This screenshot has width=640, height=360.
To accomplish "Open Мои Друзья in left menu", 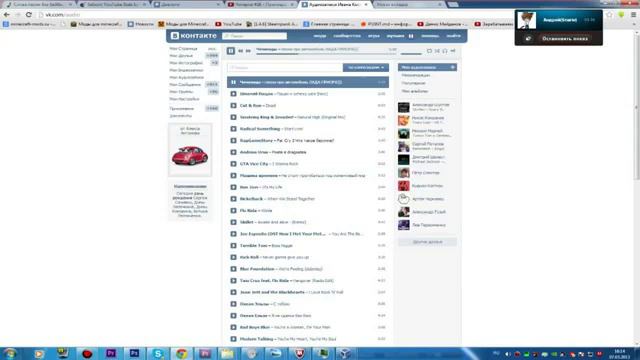I will (x=181, y=56).
